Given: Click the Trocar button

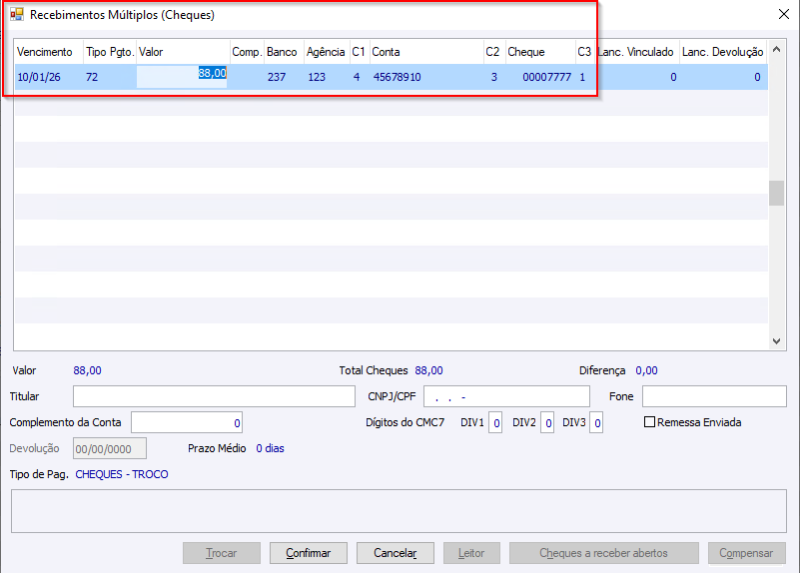Looking at the screenshot, I should (x=221, y=553).
